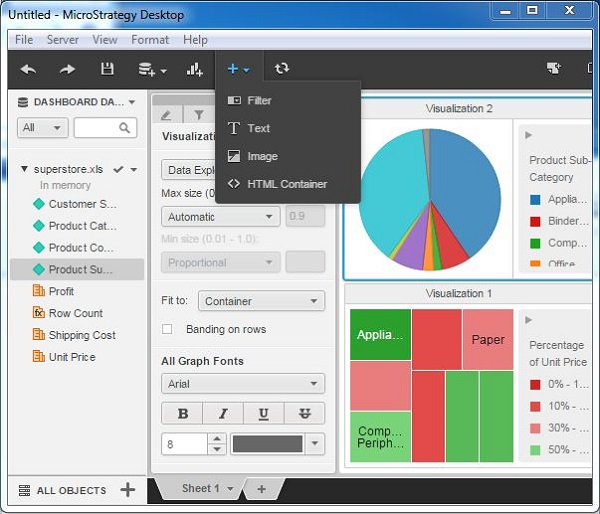This screenshot has height=514, width=600.
Task: Toggle Underline for graph fonts
Action: [263, 414]
